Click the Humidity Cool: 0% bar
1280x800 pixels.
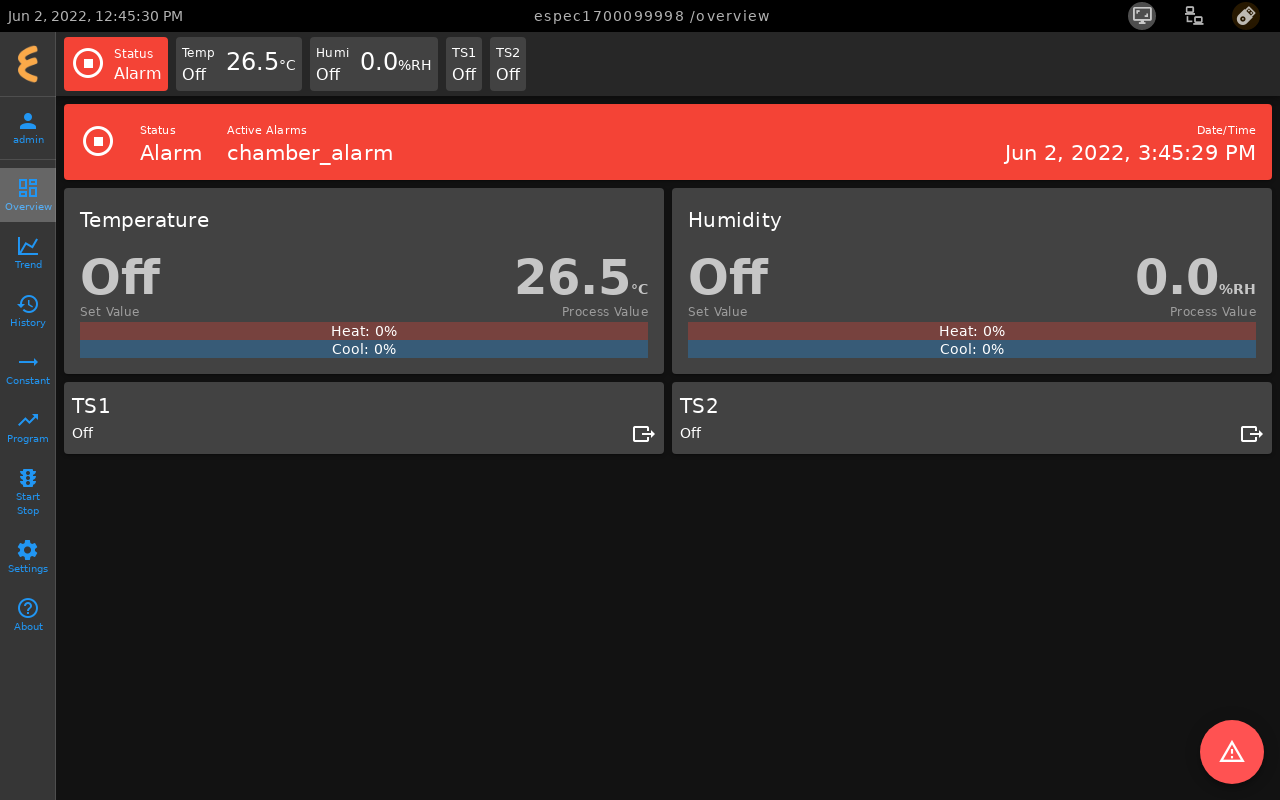[972, 349]
